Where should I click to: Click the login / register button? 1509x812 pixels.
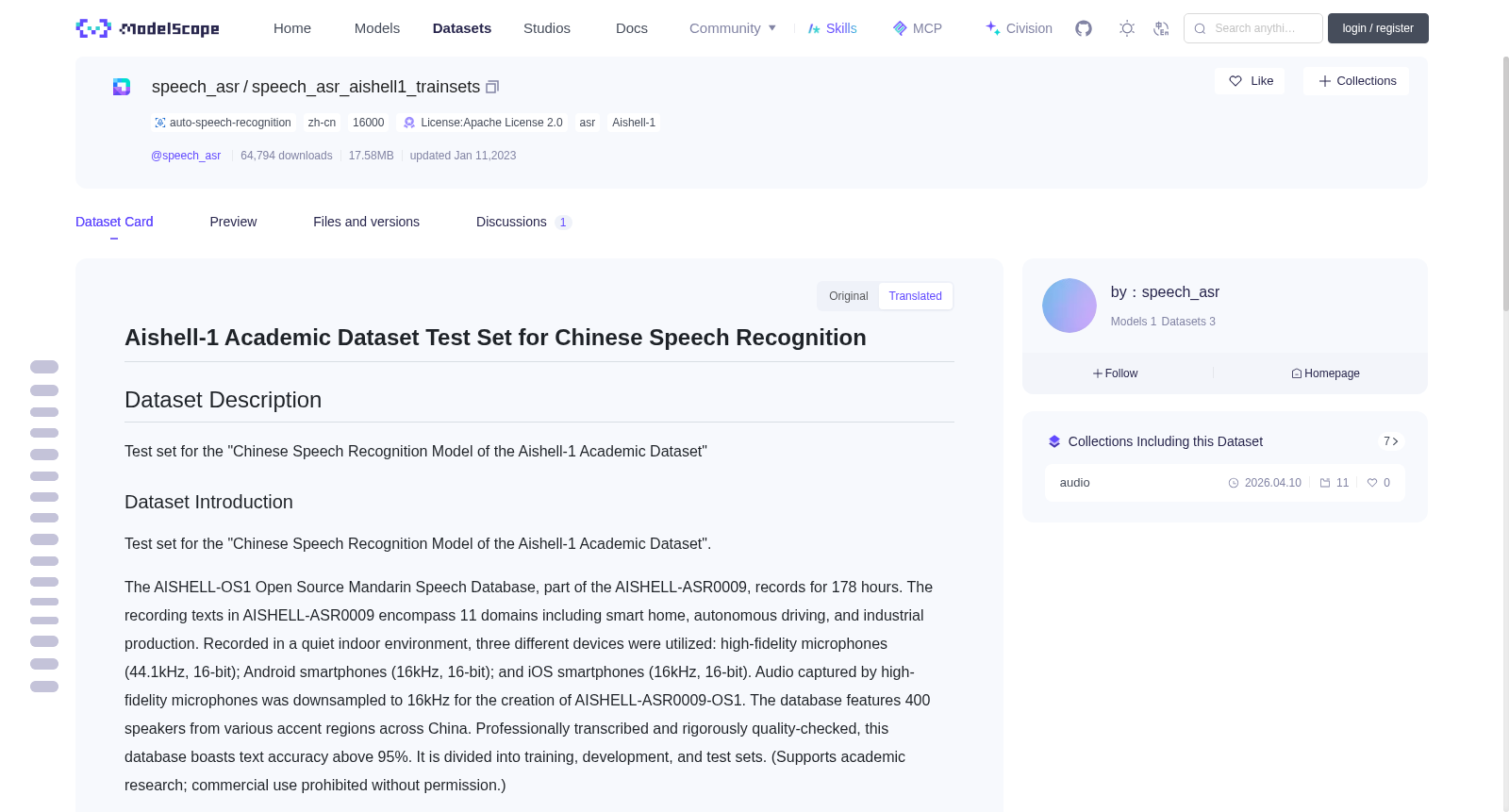[1378, 28]
